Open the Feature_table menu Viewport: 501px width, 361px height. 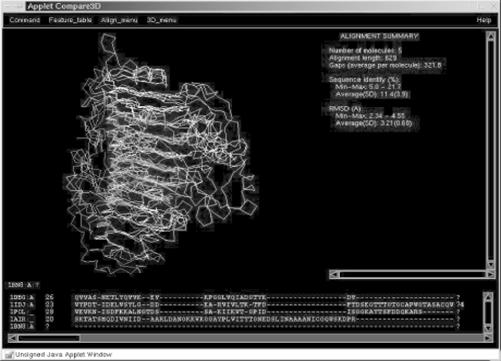pyautogui.click(x=70, y=20)
